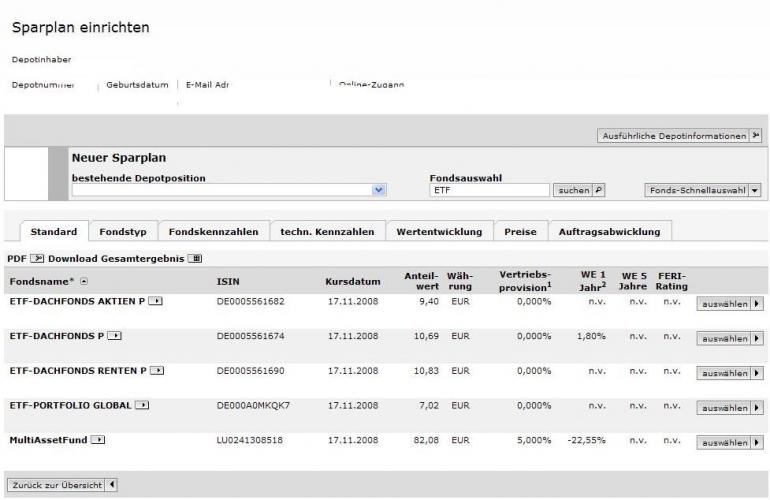Image resolution: width=770 pixels, height=500 pixels.
Task: Open details icon next to MultiAssetFund
Action: (99, 439)
